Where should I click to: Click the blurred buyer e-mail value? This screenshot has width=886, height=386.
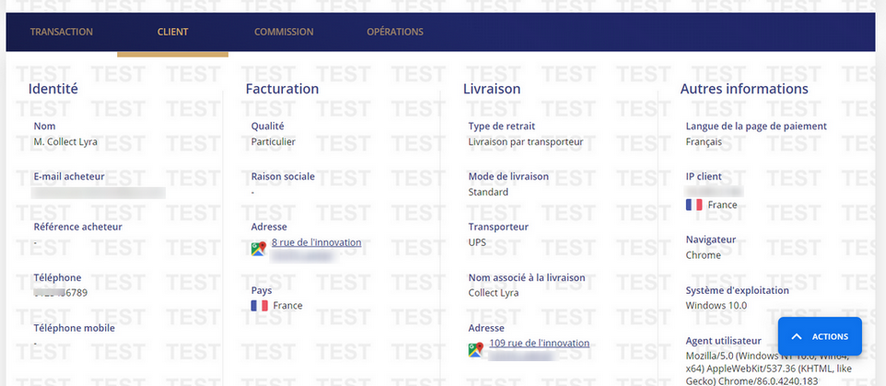[98, 193]
